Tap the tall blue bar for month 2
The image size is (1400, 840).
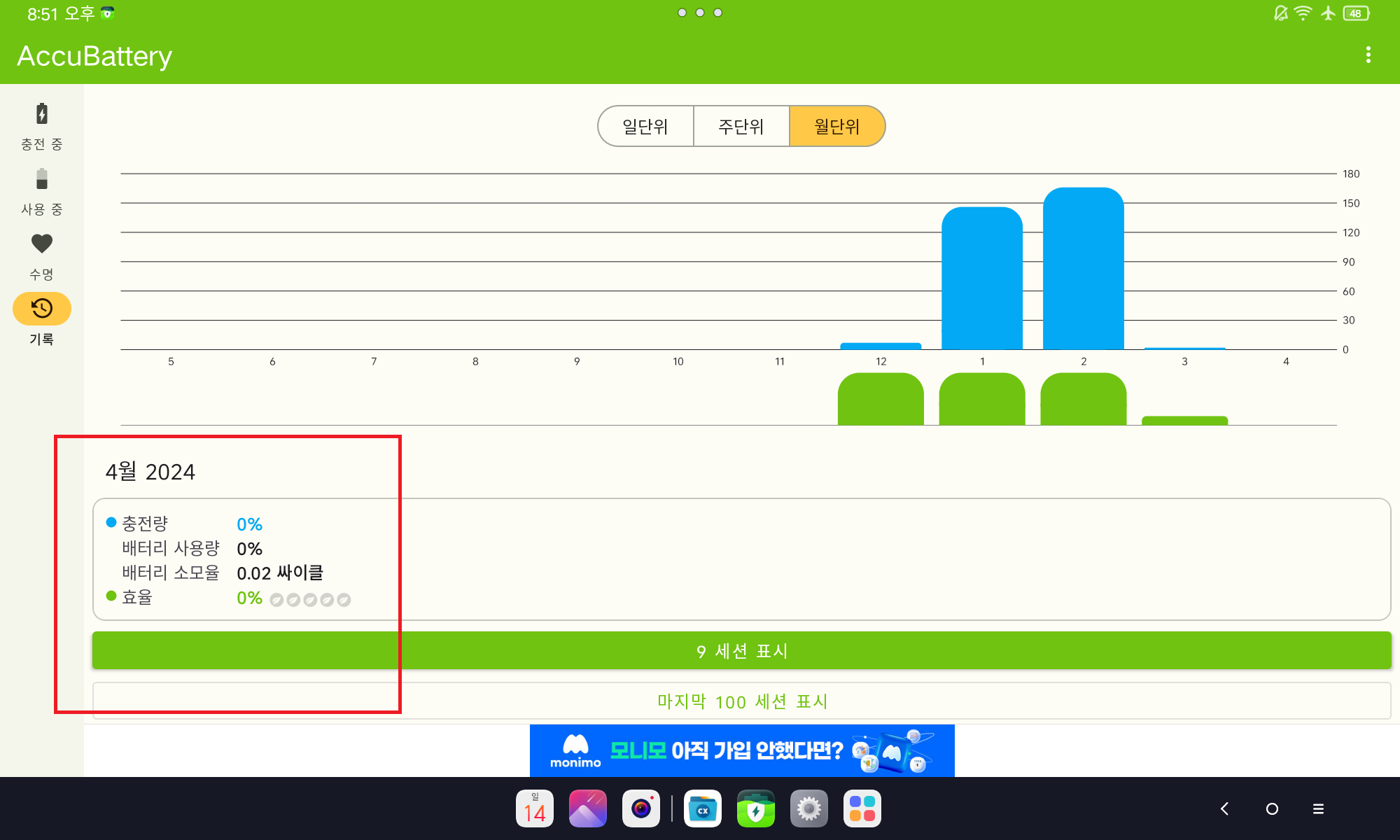[1083, 269]
